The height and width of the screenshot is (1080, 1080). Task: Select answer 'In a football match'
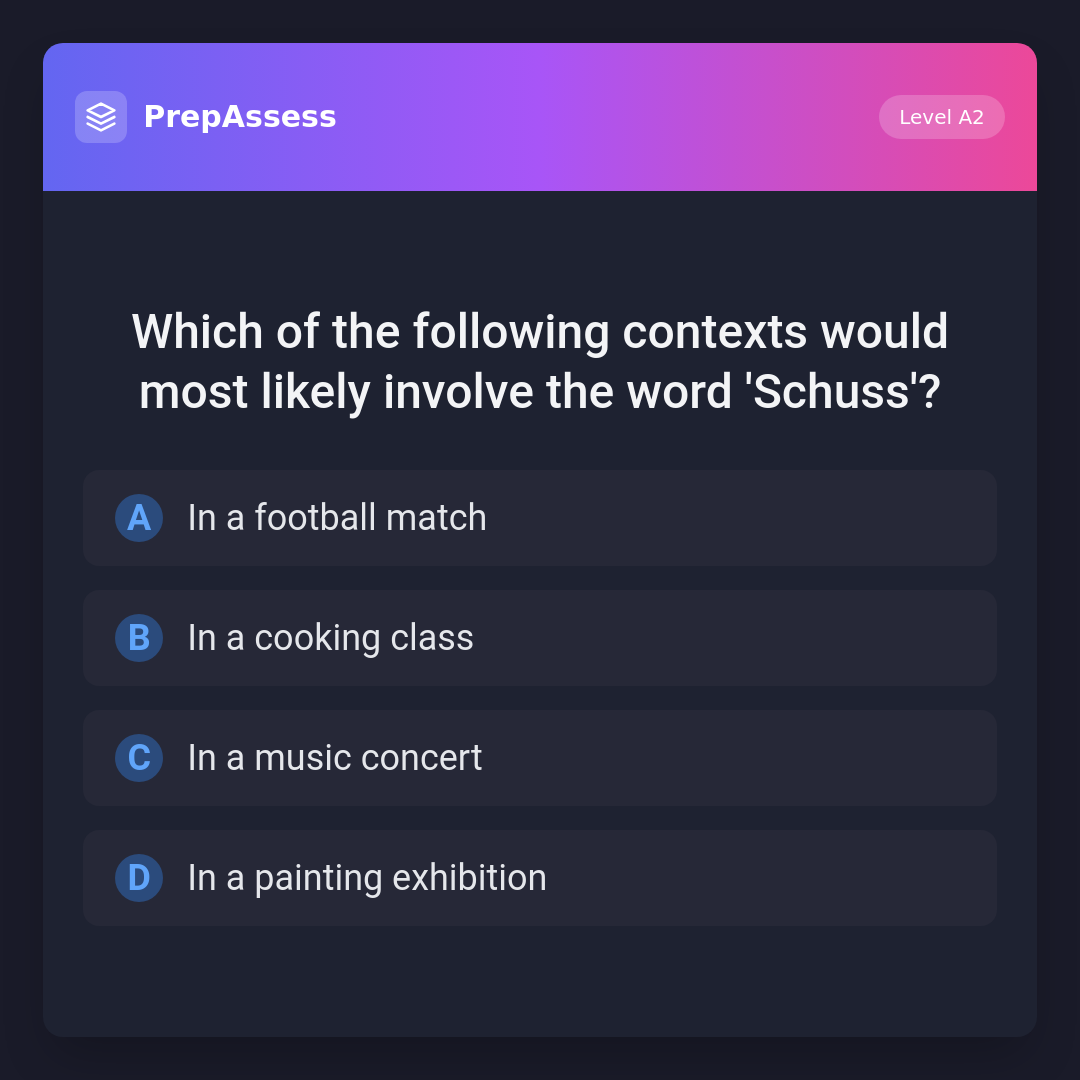pos(337,518)
